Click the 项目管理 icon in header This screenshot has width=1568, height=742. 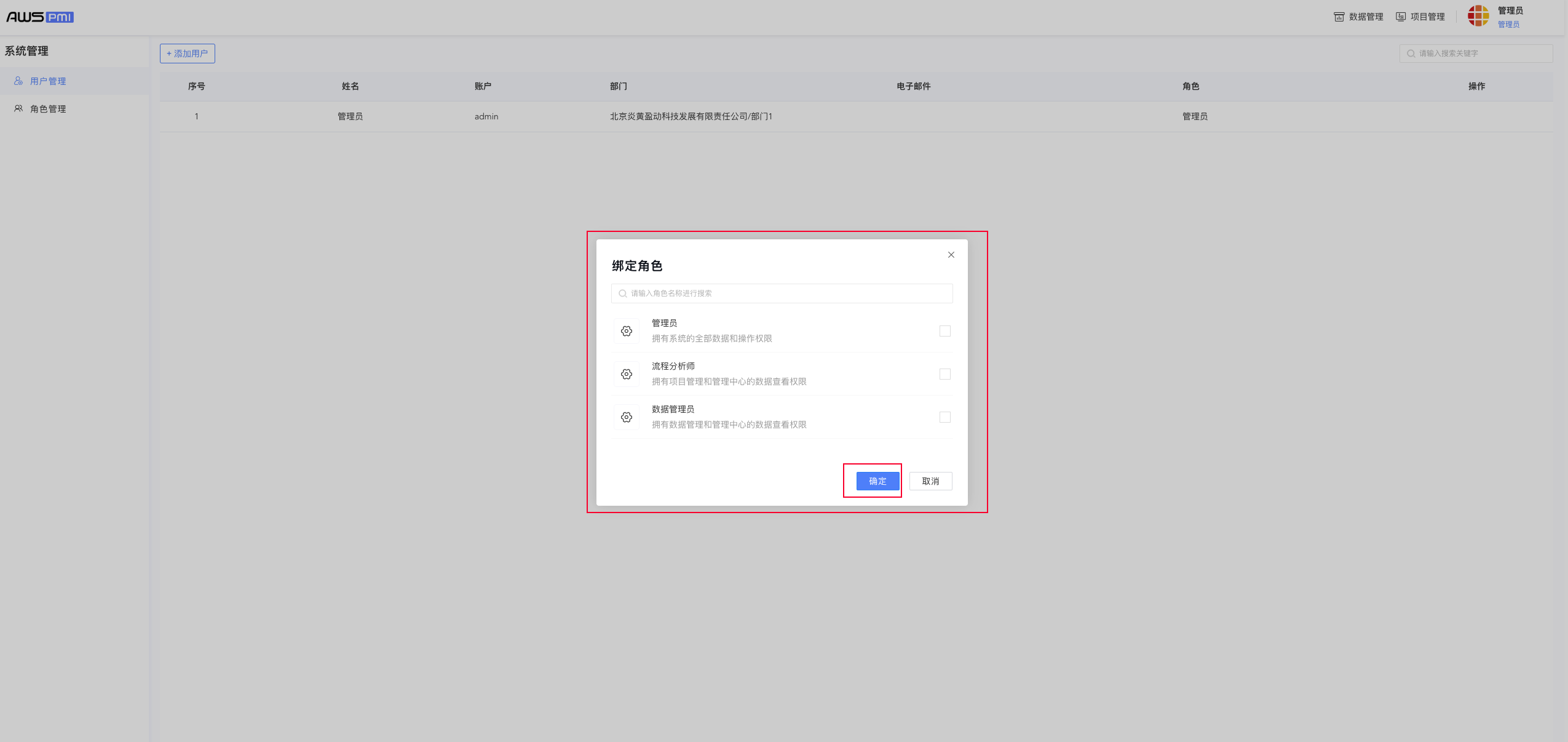pos(1401,17)
